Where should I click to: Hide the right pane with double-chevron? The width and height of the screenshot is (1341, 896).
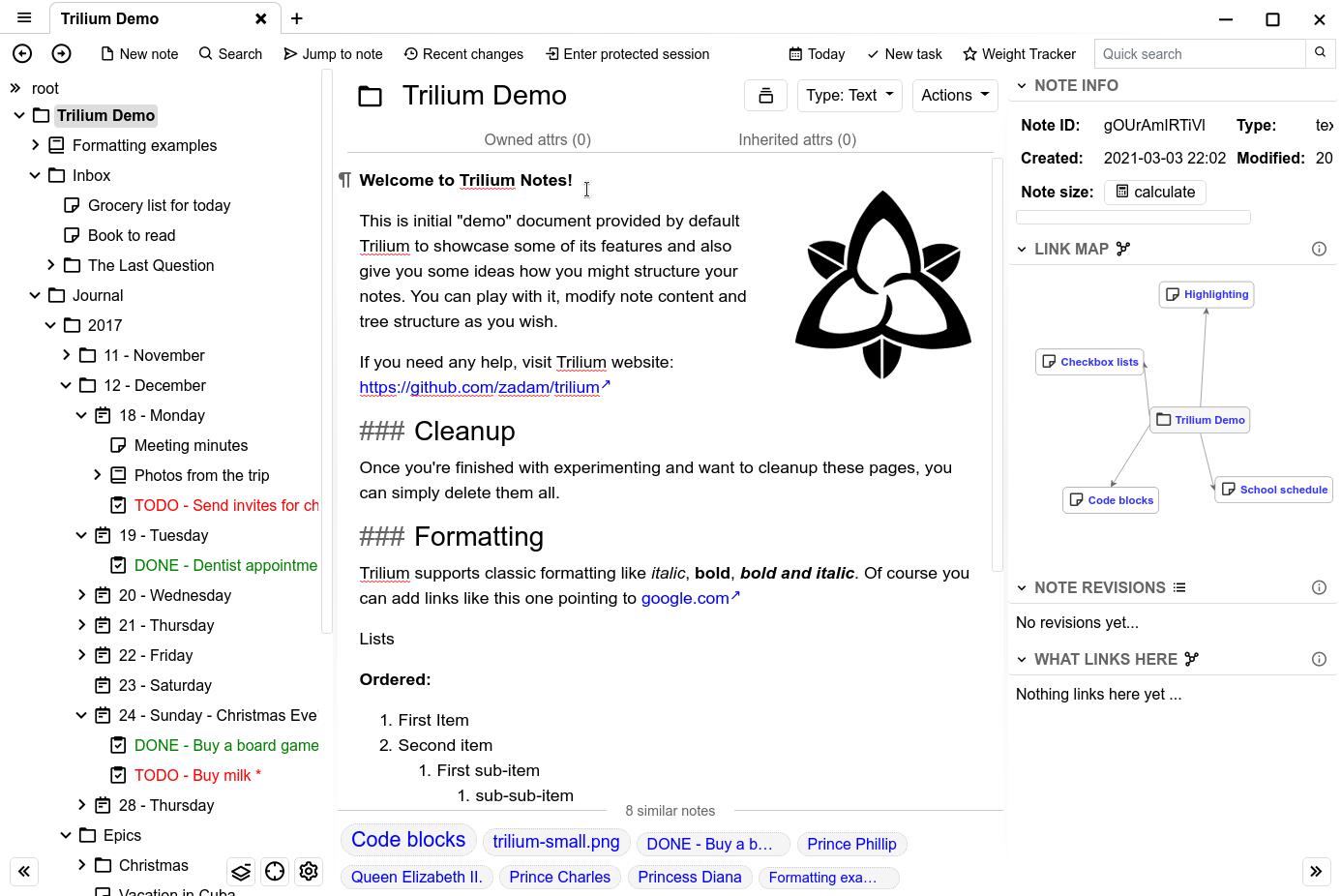pos(1316,872)
